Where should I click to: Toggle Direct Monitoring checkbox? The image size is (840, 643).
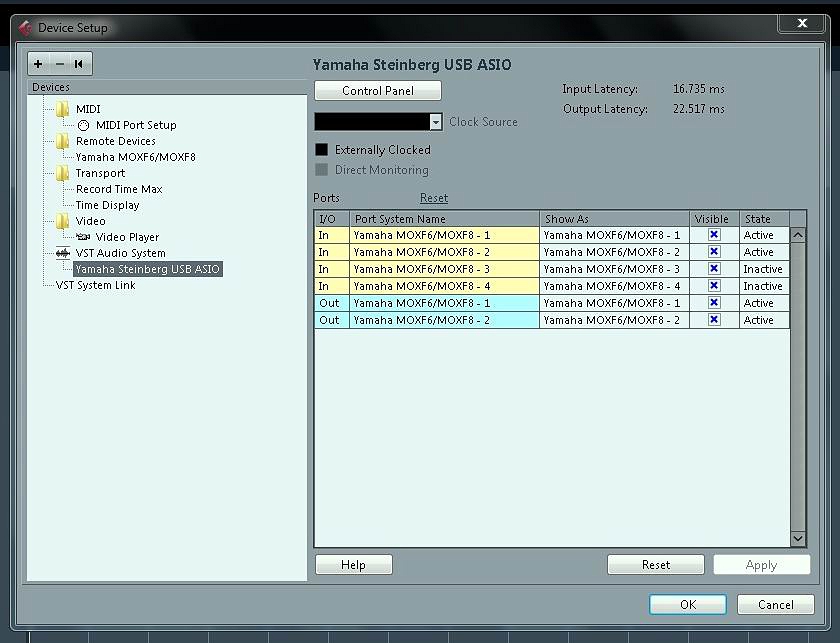click(321, 170)
